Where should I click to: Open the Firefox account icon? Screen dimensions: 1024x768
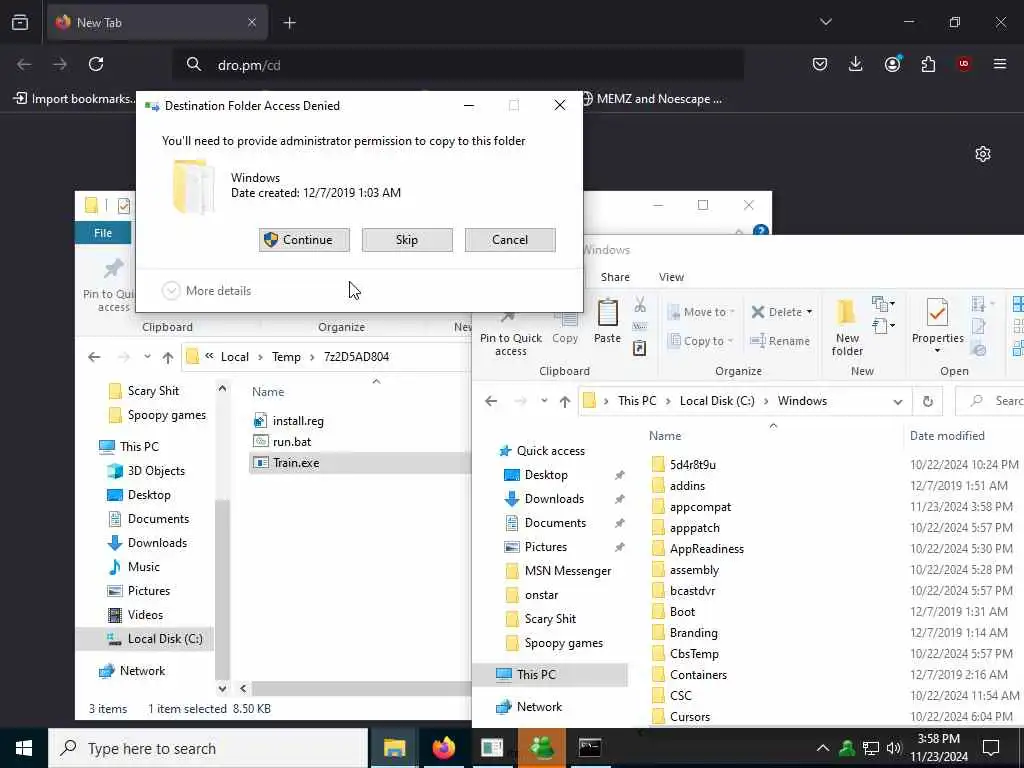point(892,64)
